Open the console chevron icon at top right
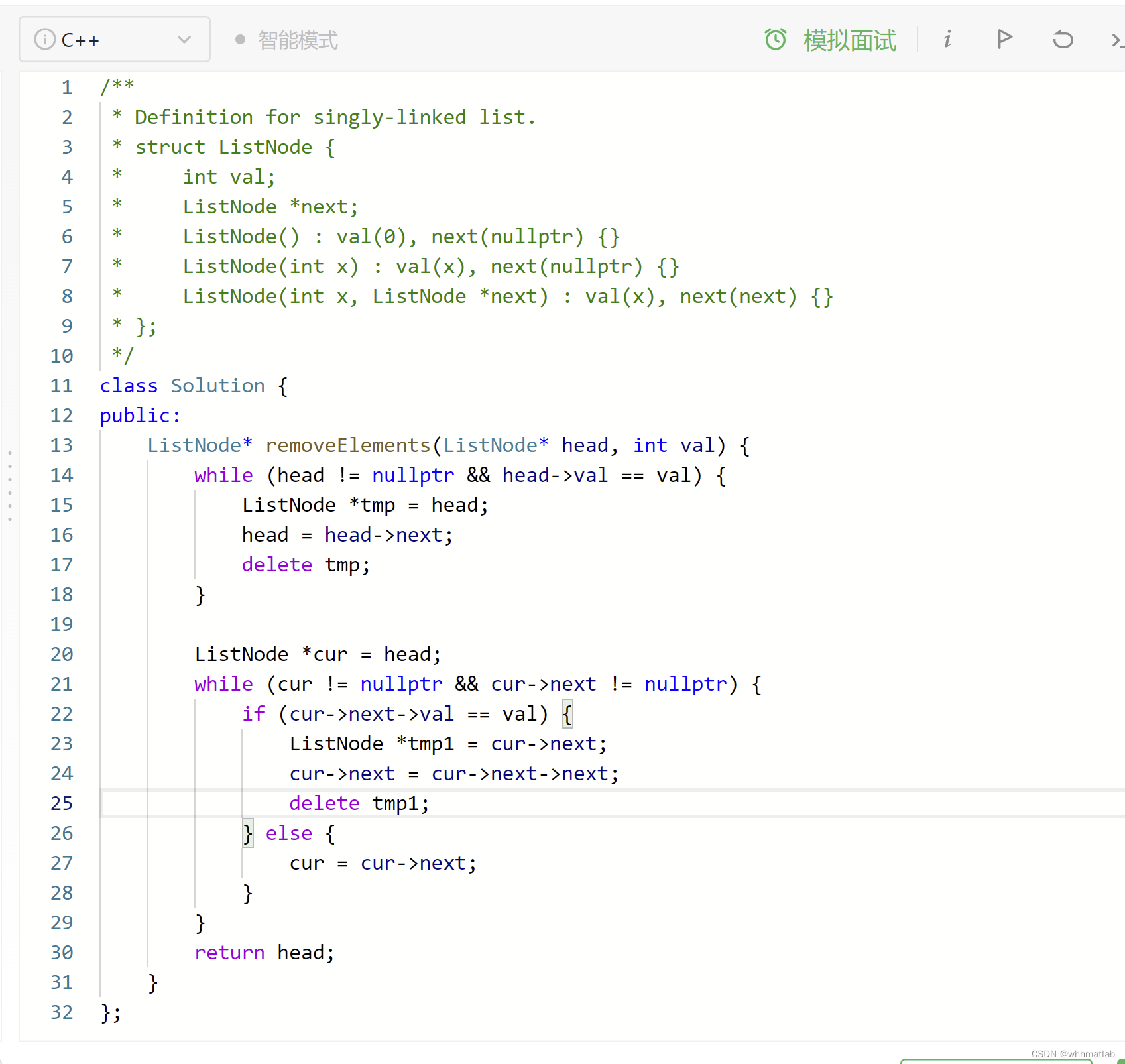The image size is (1125, 1064). click(x=1118, y=40)
